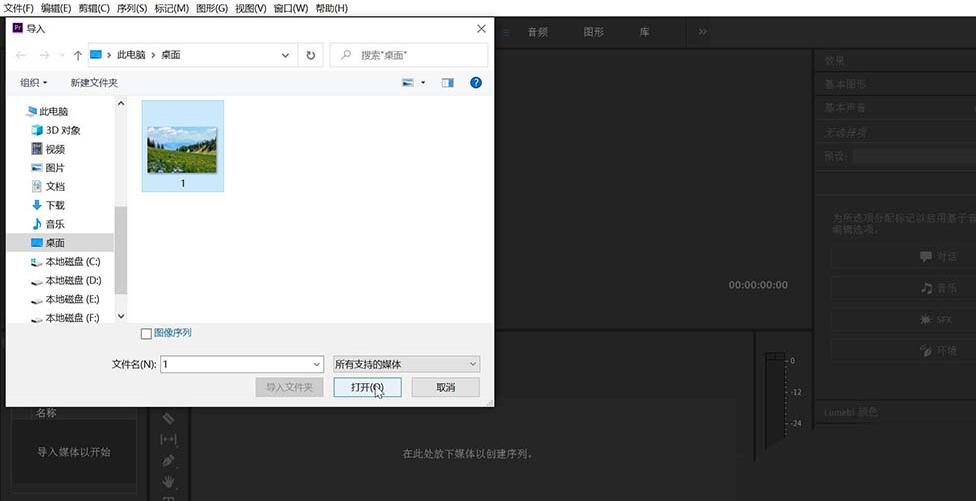Open recent locations dropdown arrow
The image size is (976, 501).
[62, 55]
